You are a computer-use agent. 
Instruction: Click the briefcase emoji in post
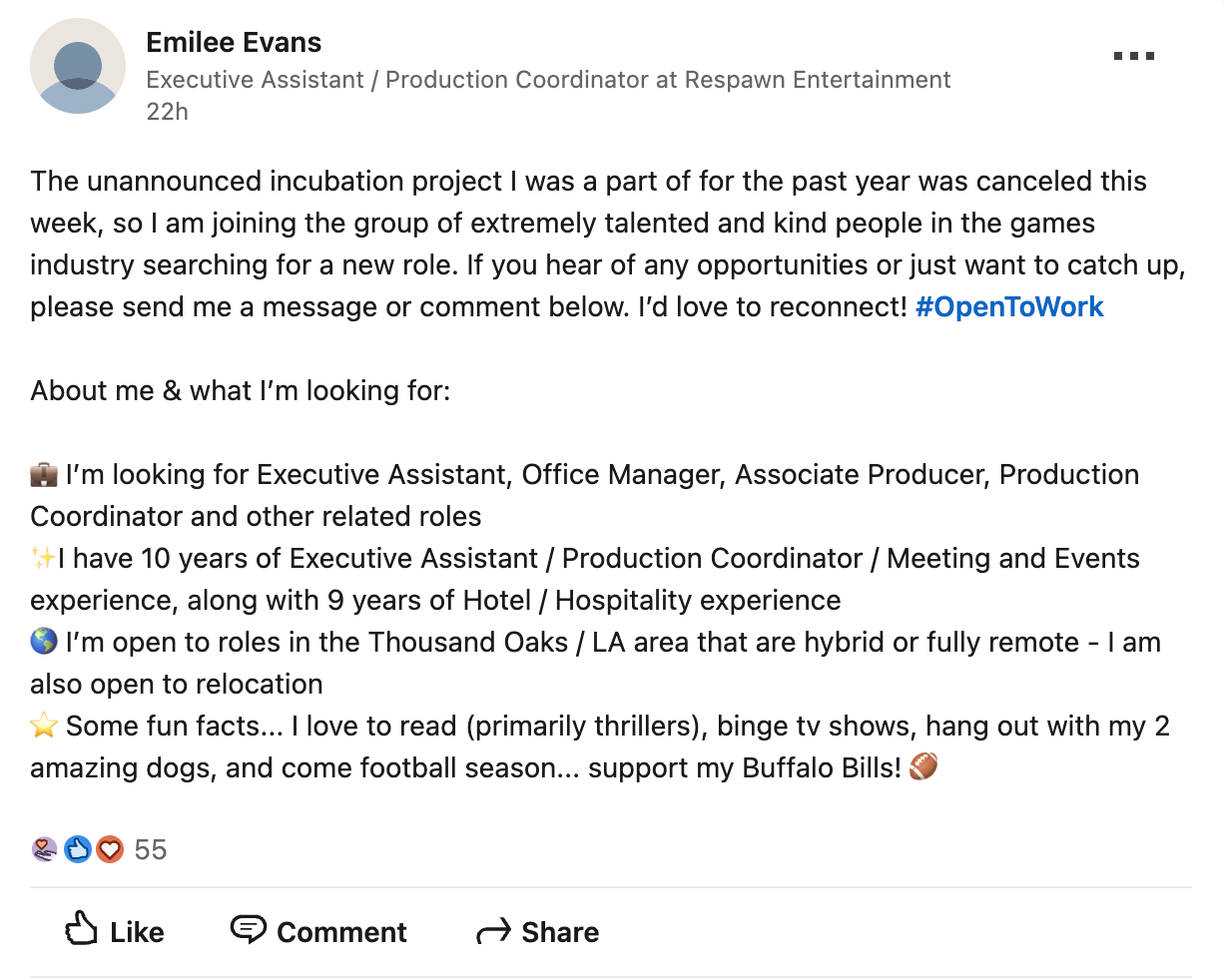pos(44,474)
